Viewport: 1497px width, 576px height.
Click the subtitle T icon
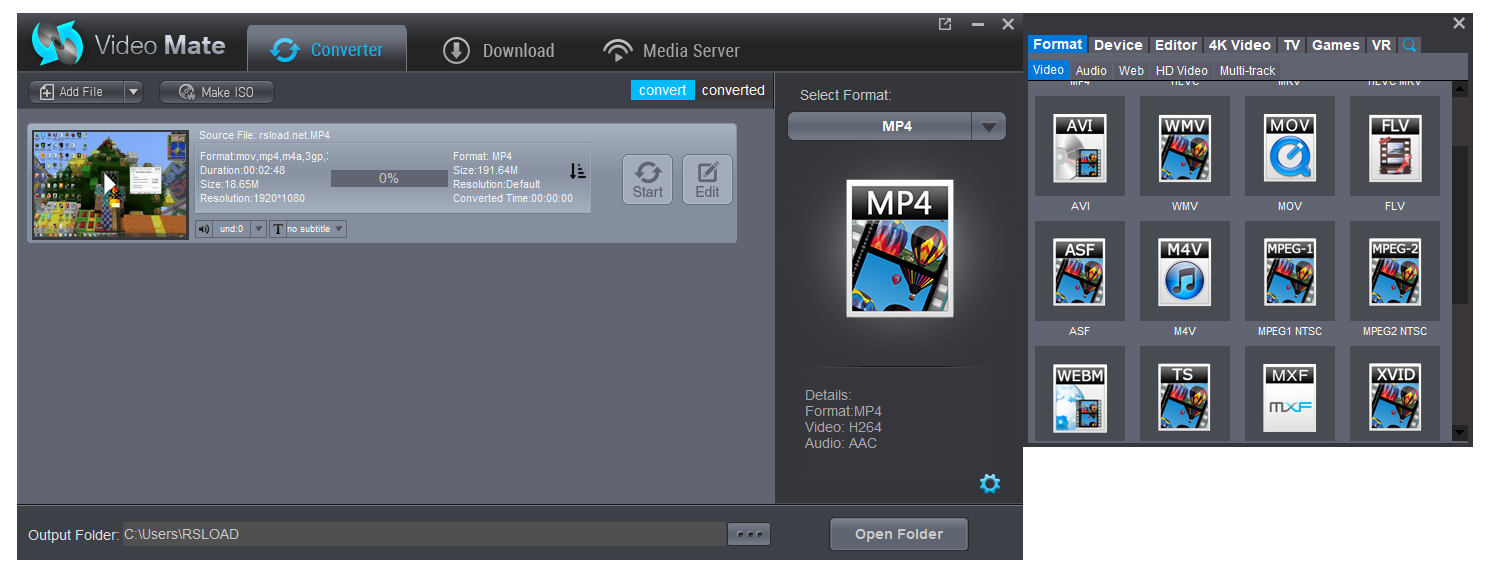(278, 229)
